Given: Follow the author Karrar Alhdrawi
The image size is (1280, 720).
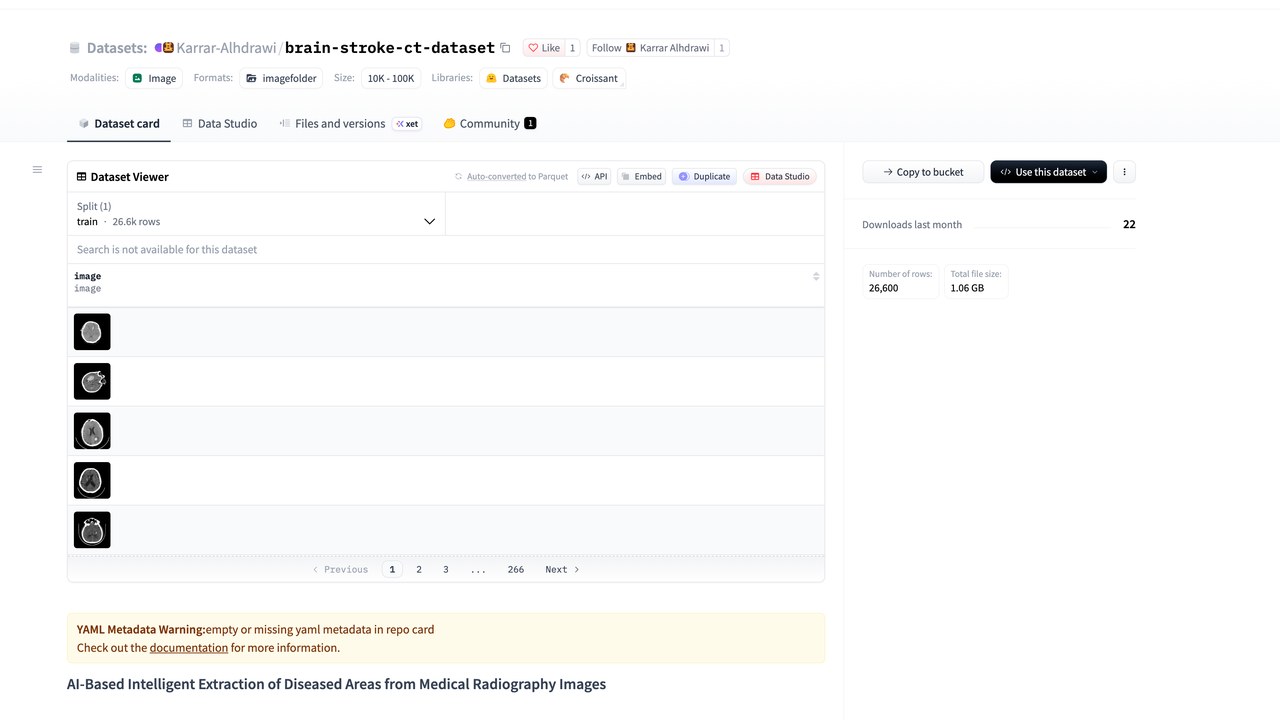Looking at the screenshot, I should [x=649, y=48].
